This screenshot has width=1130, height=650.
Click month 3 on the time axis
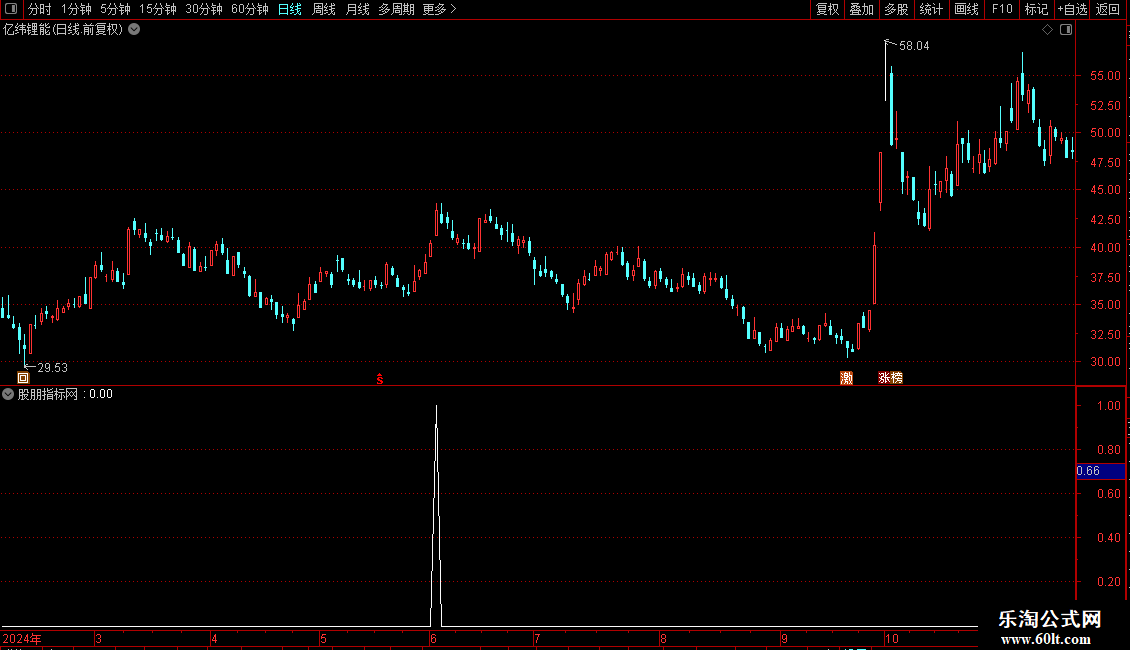coord(99,639)
